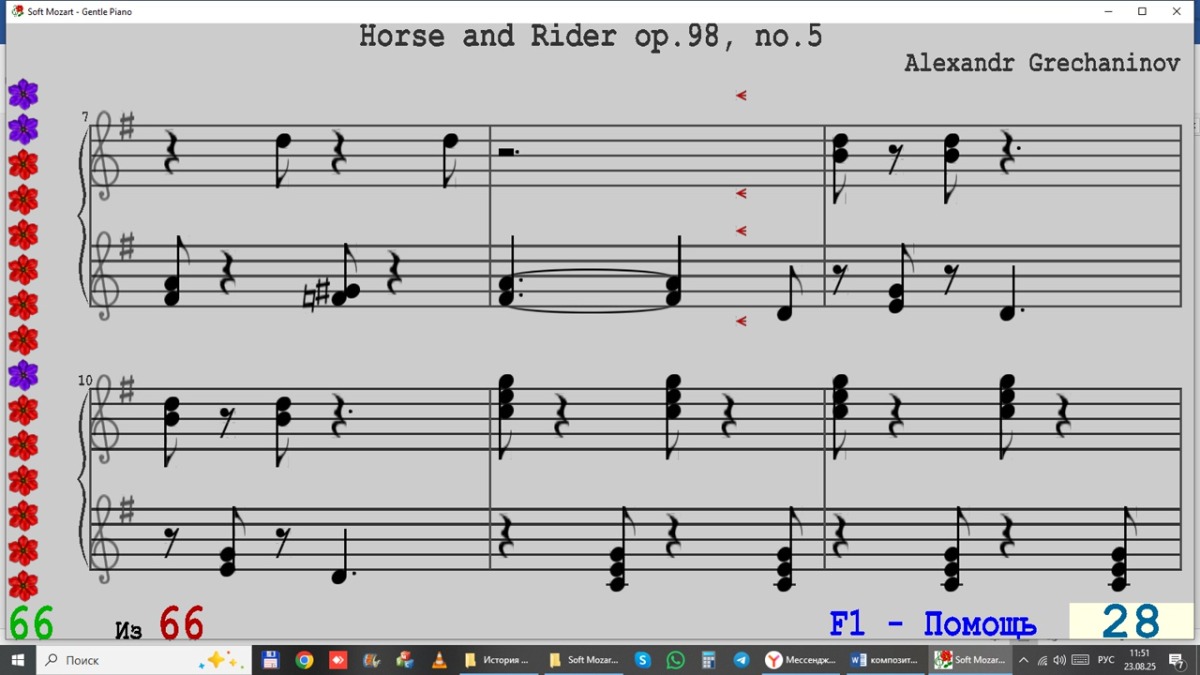Minimize the Soft Mozart window
Screen dimensions: 1200x675
tap(1108, 11)
